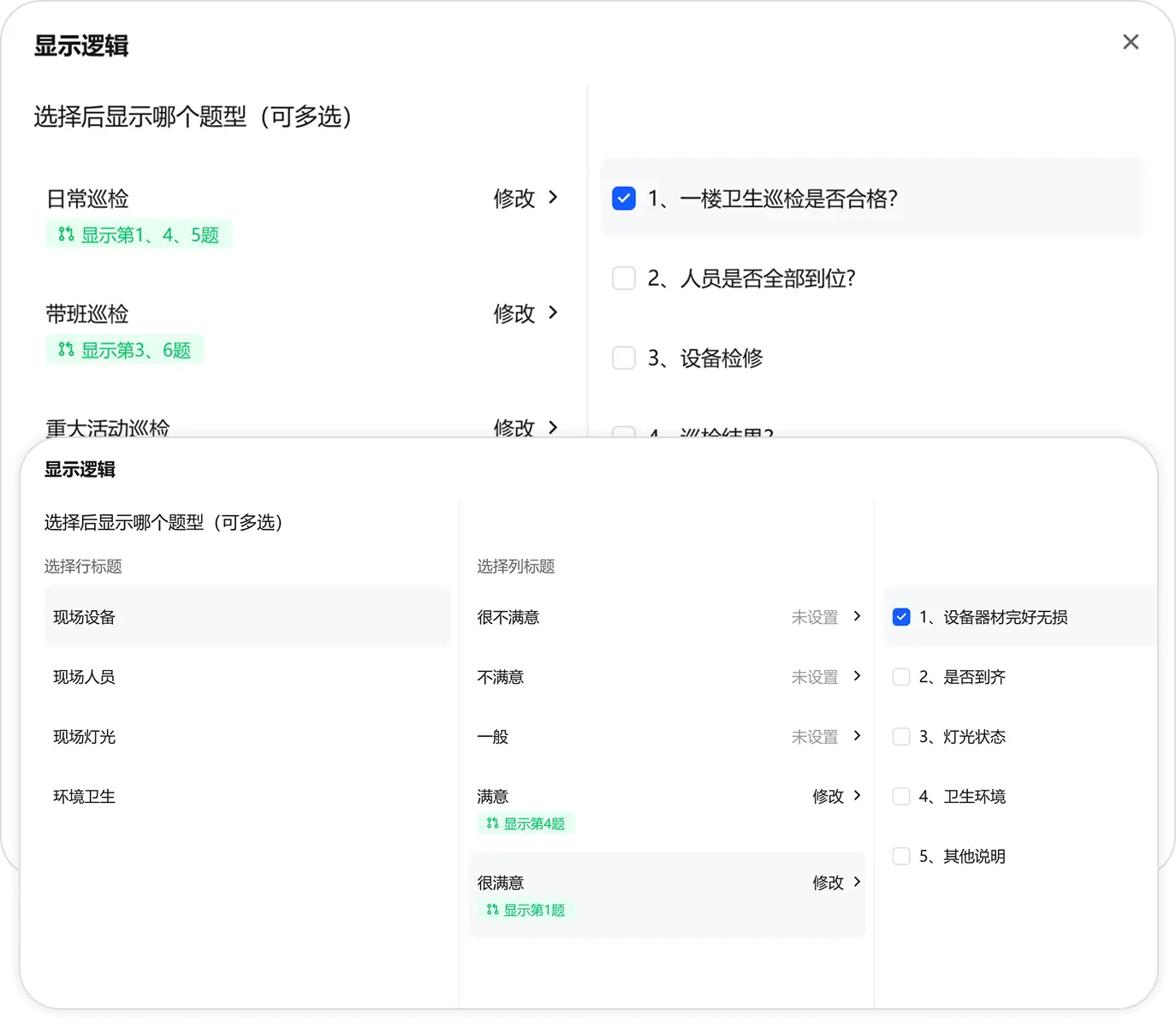Click 显示第4题 tag text
This screenshot has width=1176, height=1027.
pyautogui.click(x=534, y=823)
